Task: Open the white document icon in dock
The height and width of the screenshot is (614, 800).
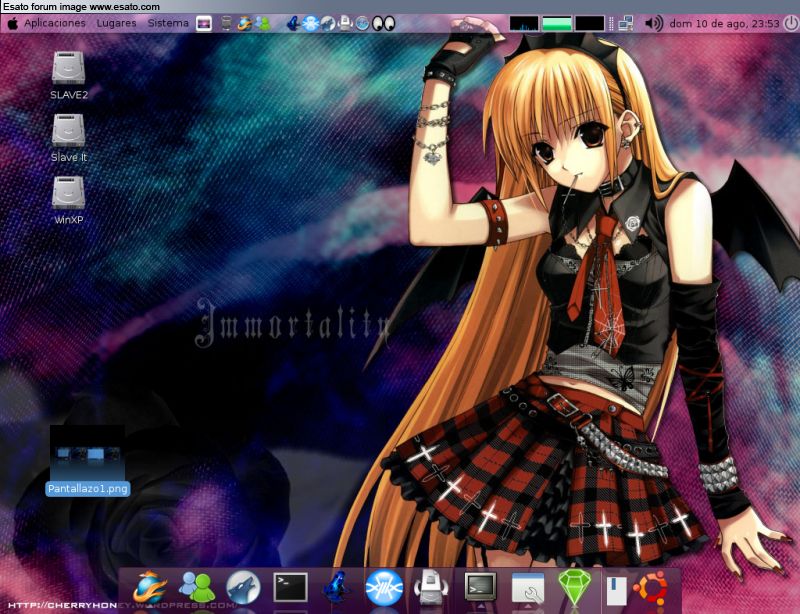Action: (x=616, y=591)
